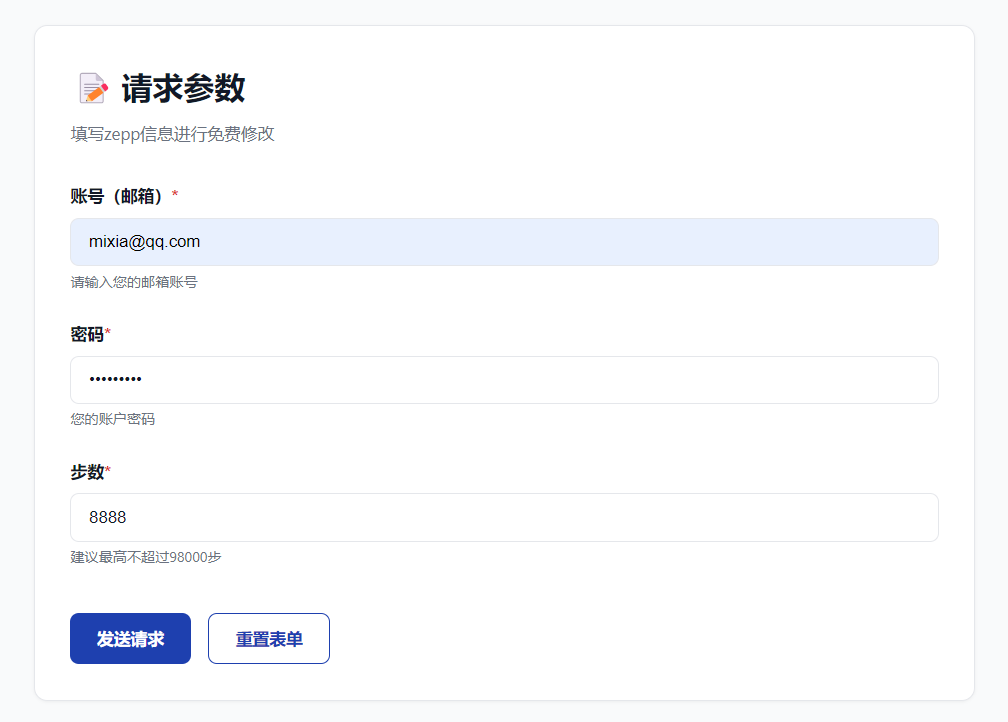This screenshot has height=722, width=1008.
Task: Click the subtitle 填写zepp信息进行免费修改
Action: pos(172,134)
